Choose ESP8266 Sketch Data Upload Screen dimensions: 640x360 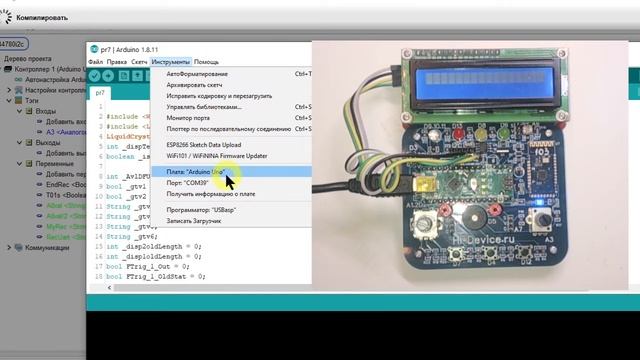pyautogui.click(x=231, y=145)
